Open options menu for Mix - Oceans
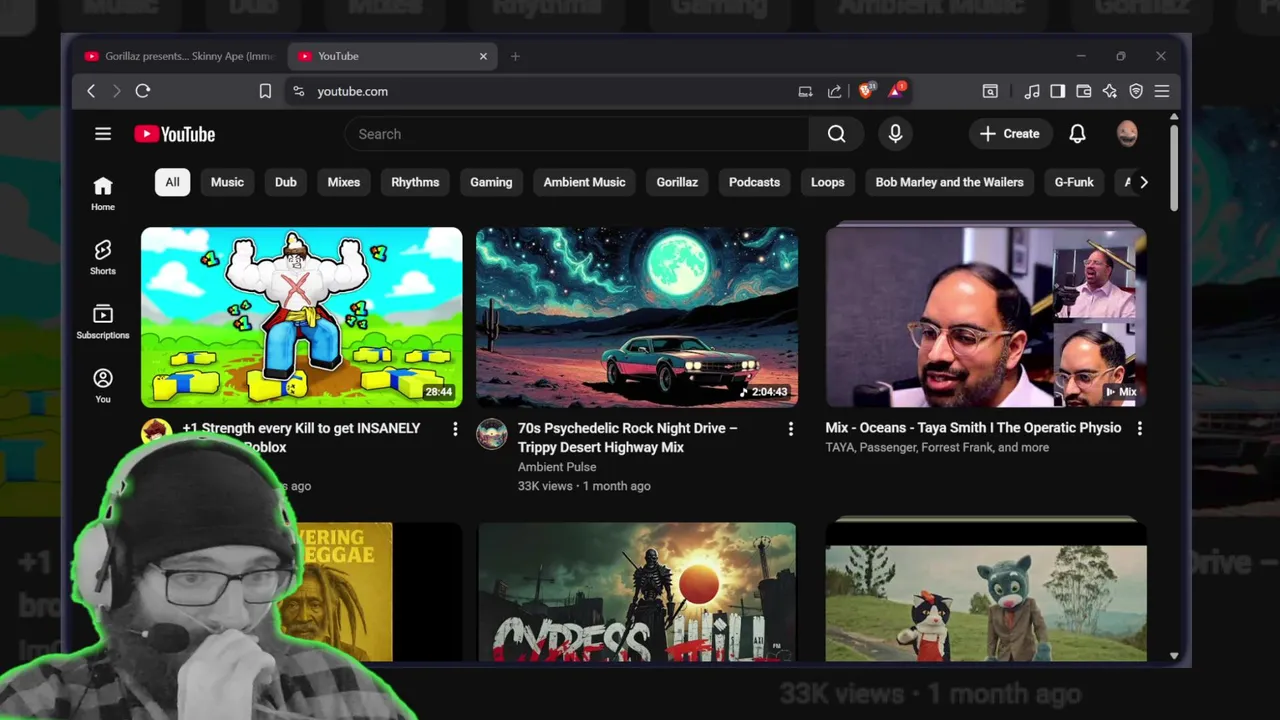This screenshot has width=1280, height=720. click(1139, 428)
